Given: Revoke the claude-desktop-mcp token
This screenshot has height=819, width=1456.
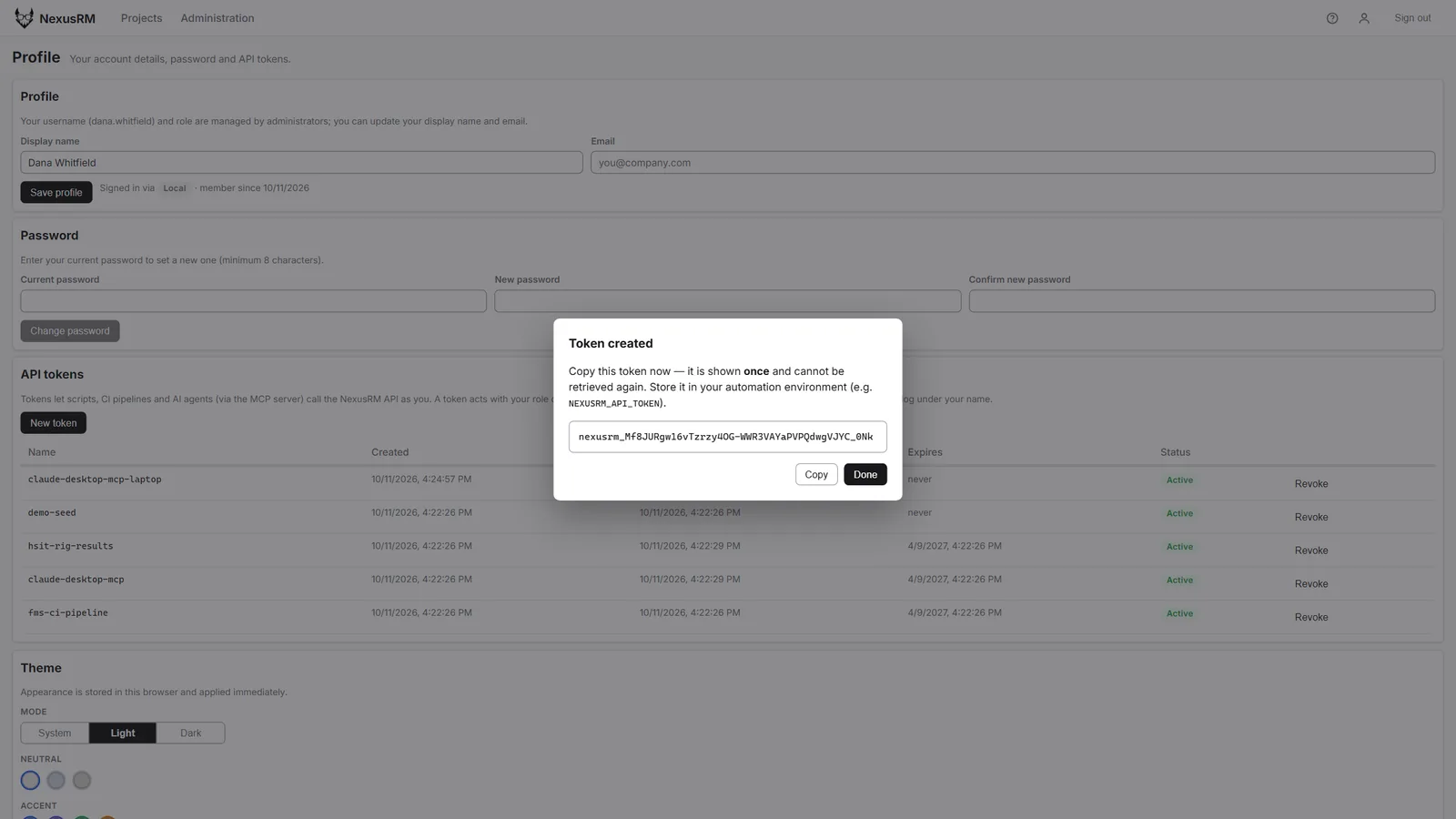Looking at the screenshot, I should [x=1311, y=583].
